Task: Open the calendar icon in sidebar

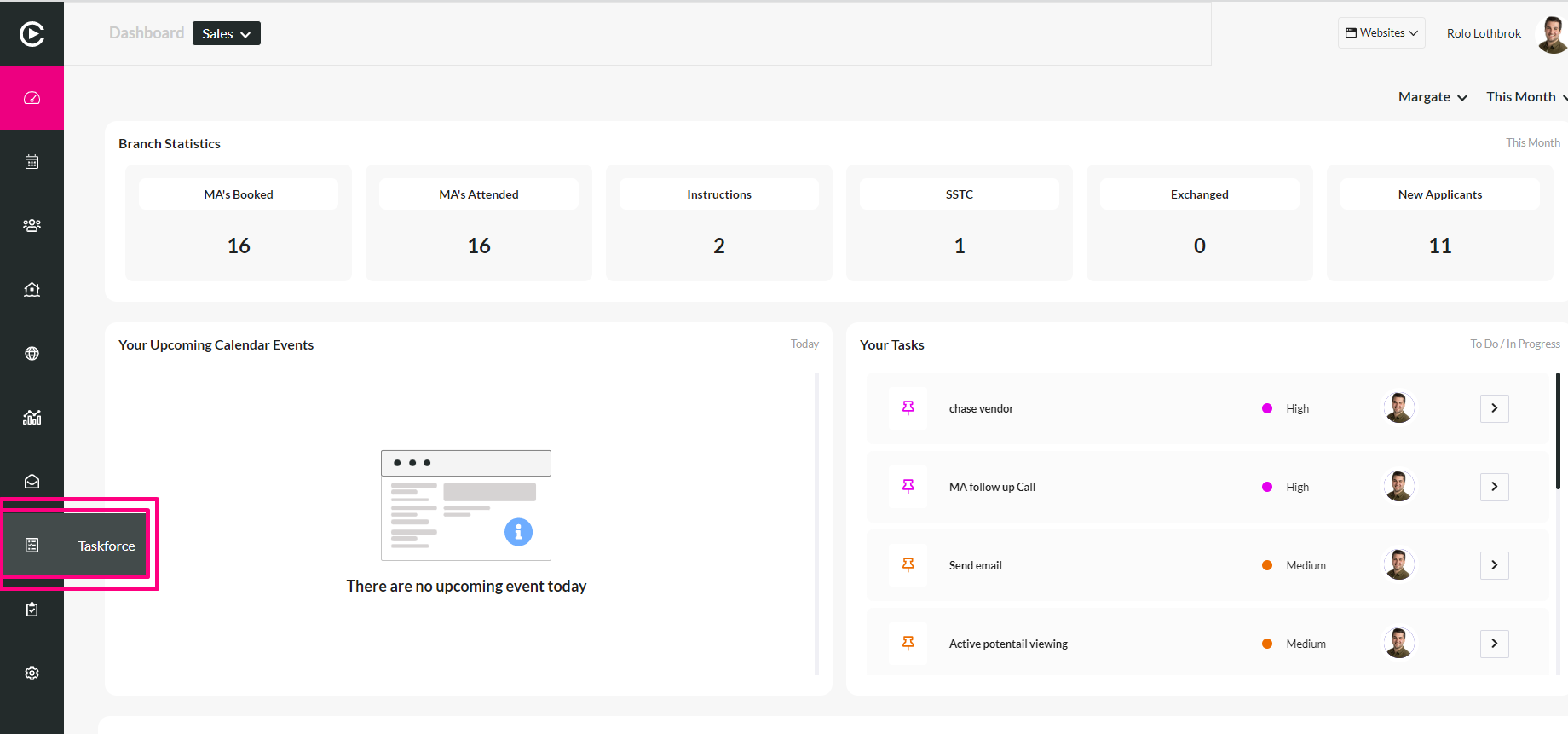Action: 32,162
